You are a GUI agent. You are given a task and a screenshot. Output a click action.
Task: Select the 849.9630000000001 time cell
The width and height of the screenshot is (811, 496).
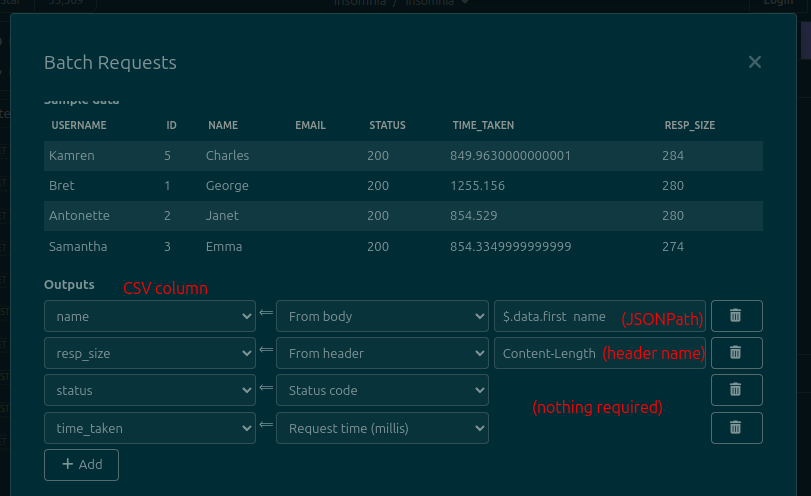[510, 156]
